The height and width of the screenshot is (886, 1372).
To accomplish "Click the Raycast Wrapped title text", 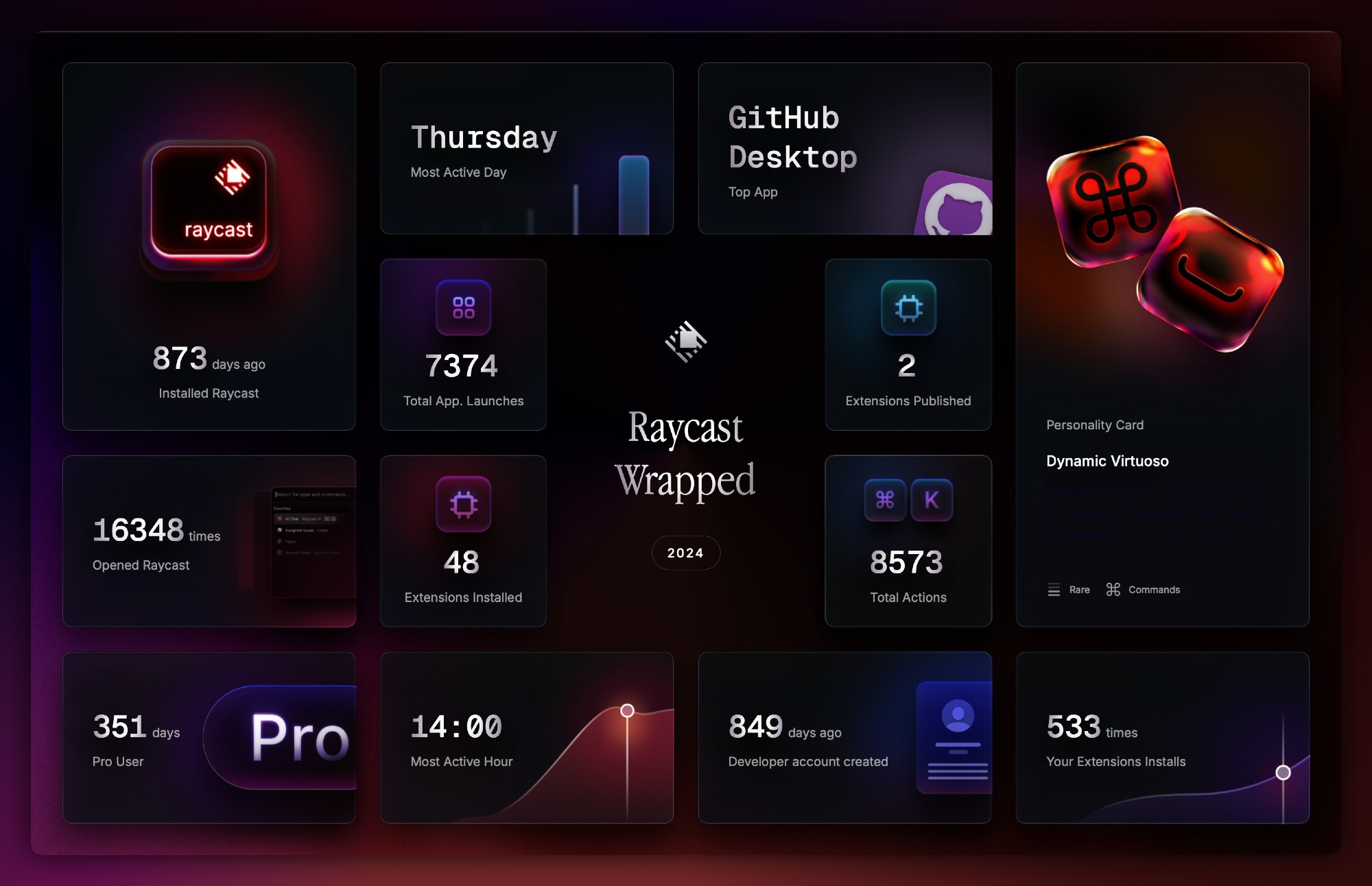I will click(x=685, y=453).
